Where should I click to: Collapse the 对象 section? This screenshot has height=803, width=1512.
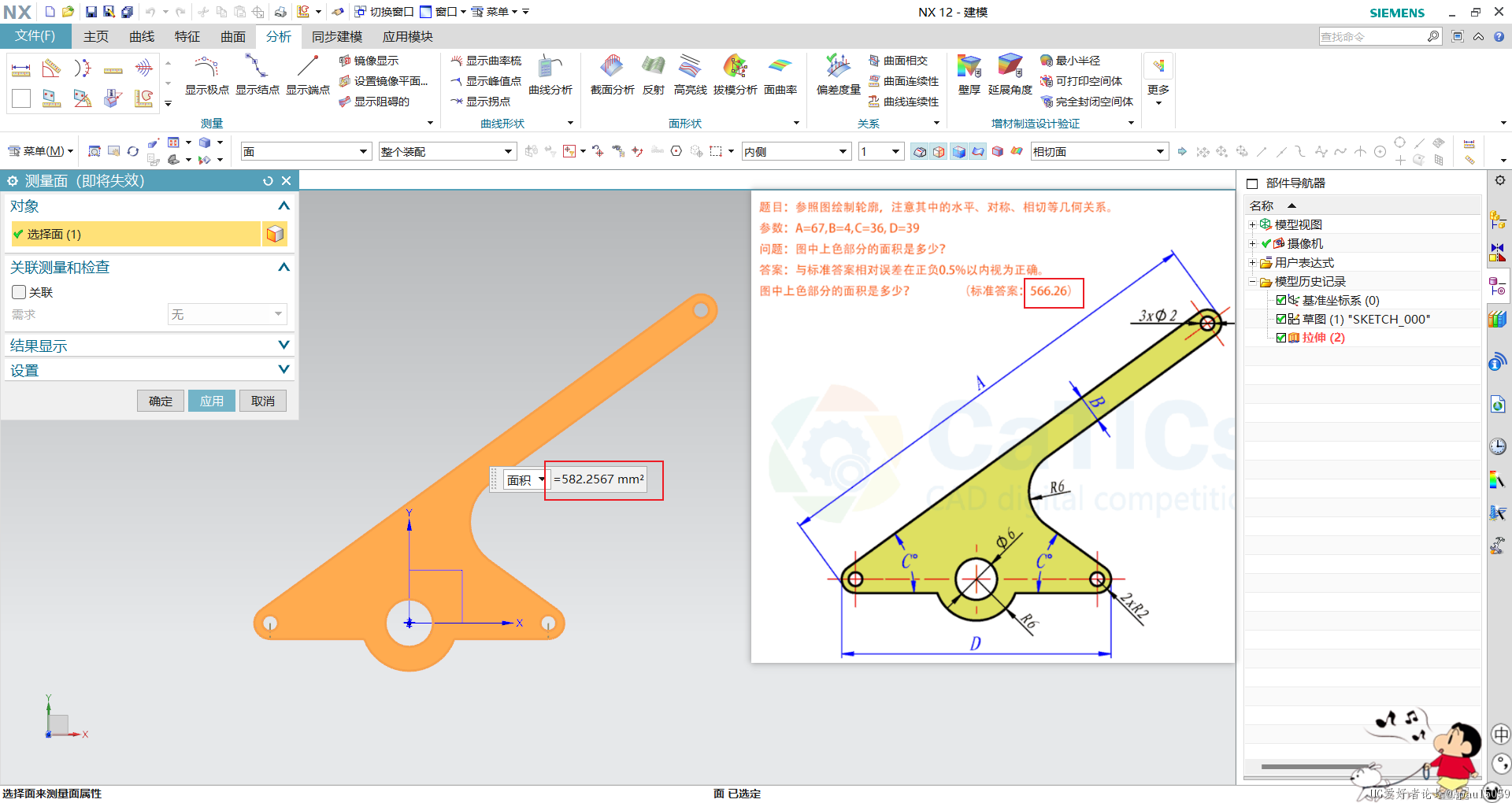[x=284, y=205]
